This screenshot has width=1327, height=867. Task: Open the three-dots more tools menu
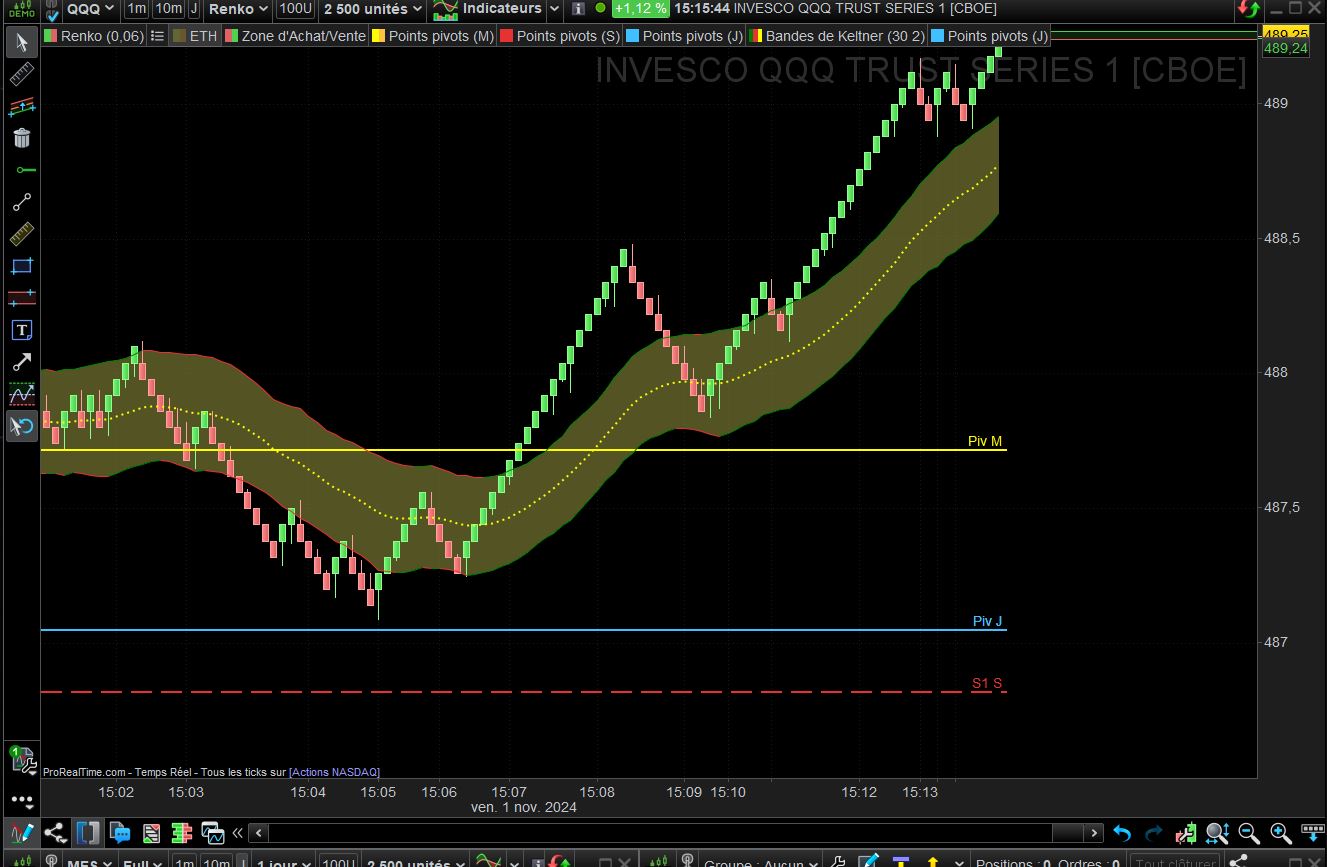21,801
